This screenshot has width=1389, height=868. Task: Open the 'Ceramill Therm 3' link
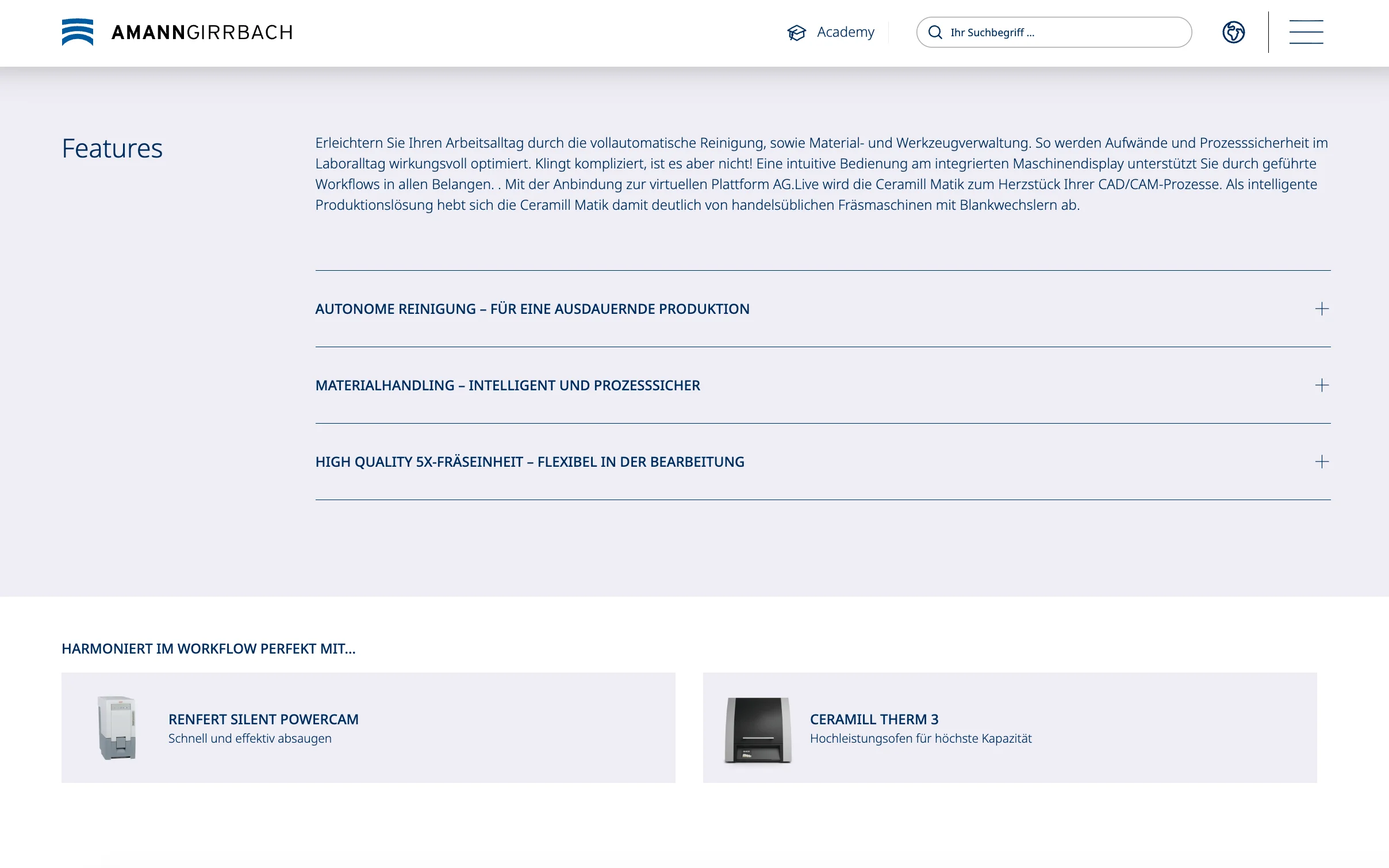874,719
